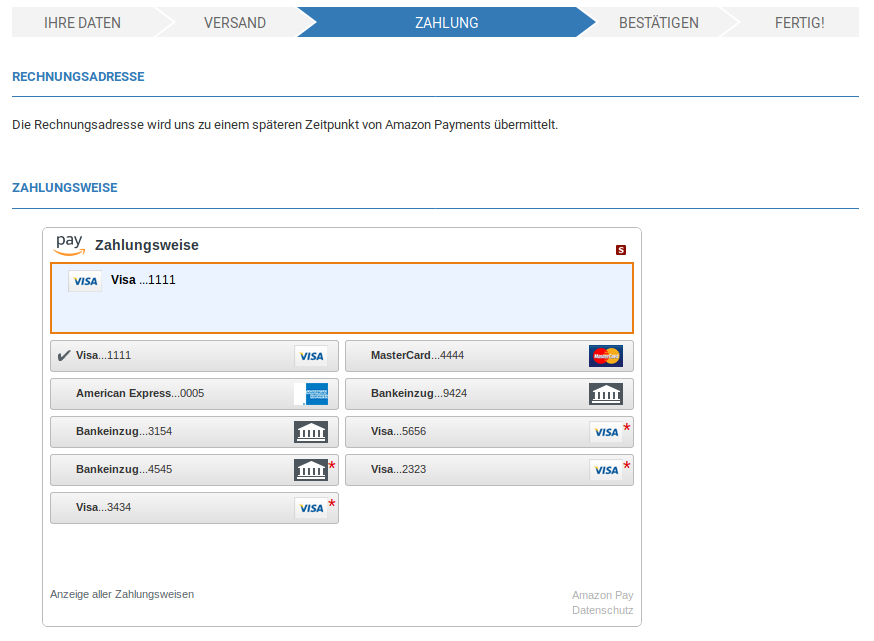Screen dimensions: 874x641
Task: Click the small red S icon
Action: click(621, 250)
